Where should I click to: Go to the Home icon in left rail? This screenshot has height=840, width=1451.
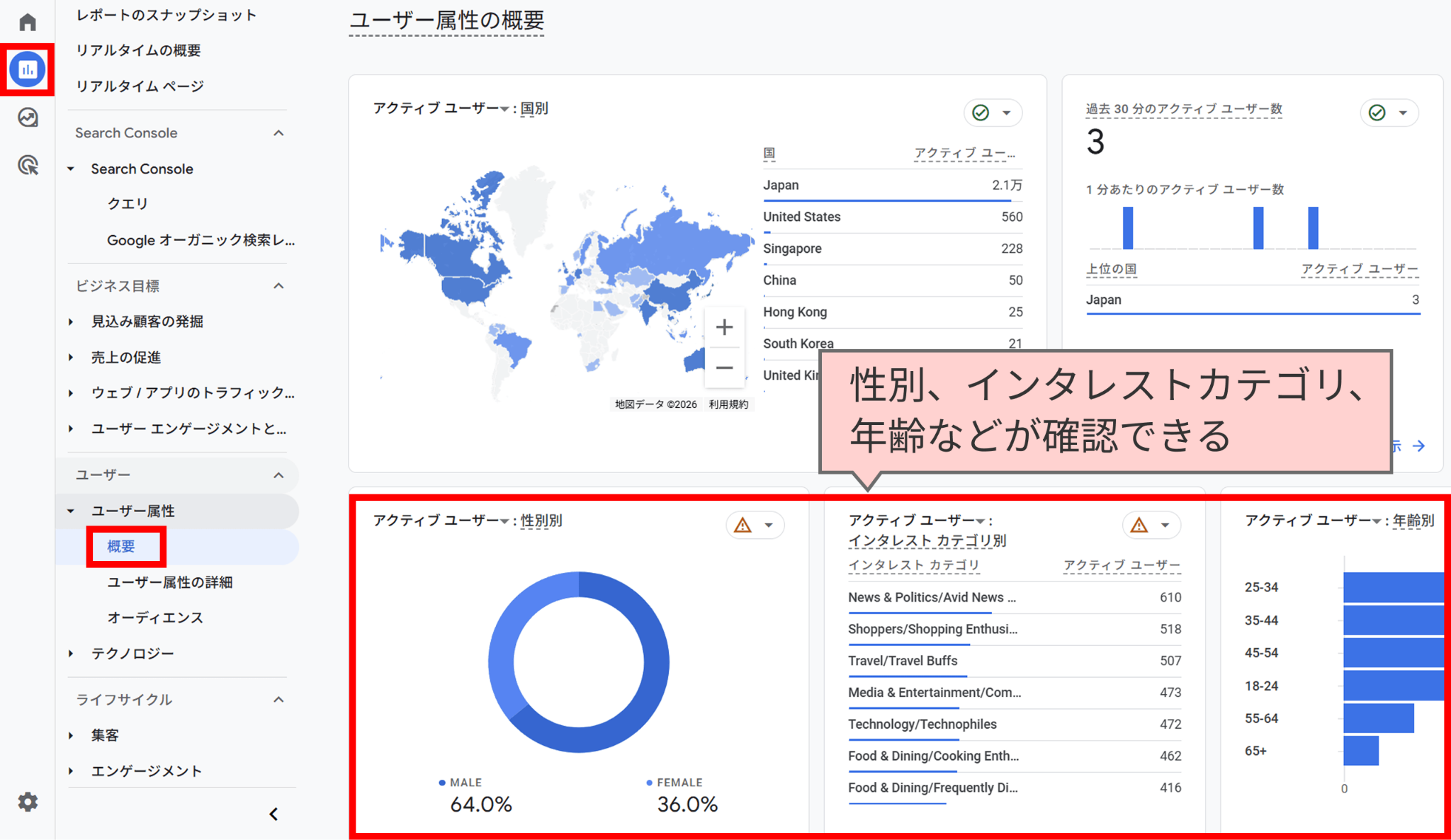pos(28,22)
